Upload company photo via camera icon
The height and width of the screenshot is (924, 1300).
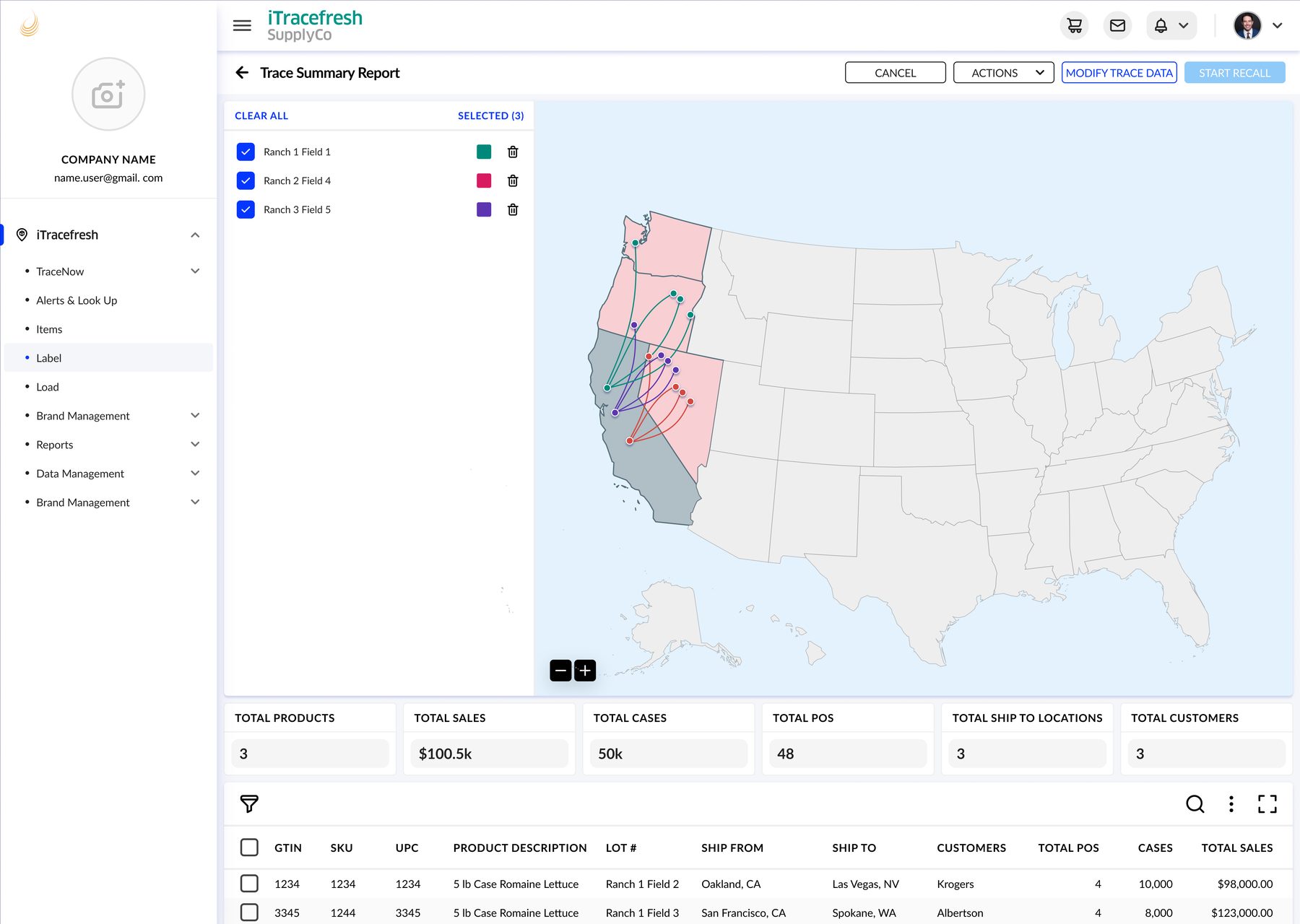point(108,95)
